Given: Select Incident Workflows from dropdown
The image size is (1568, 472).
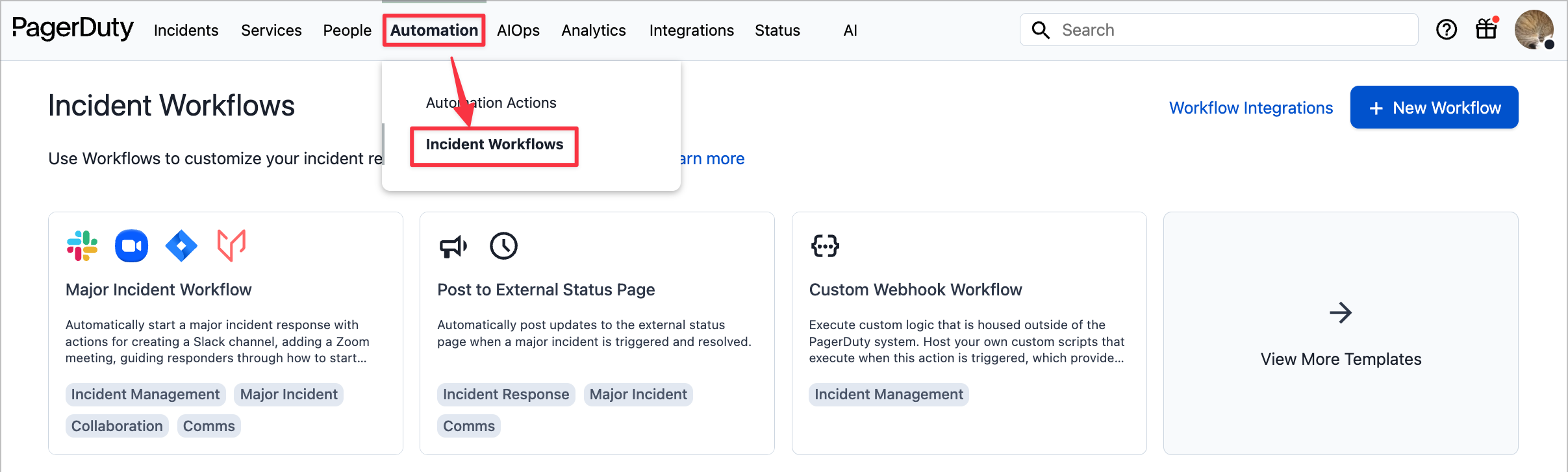Looking at the screenshot, I should tap(494, 145).
